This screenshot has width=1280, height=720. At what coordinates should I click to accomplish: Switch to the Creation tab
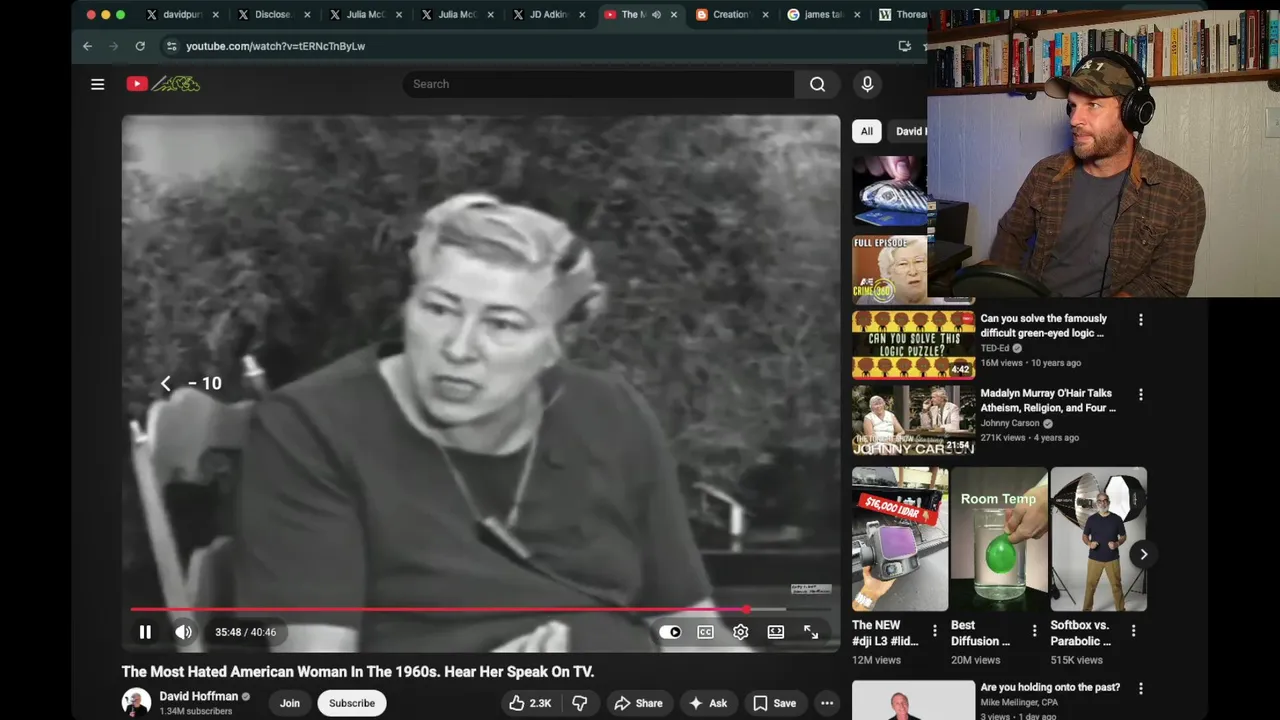coord(730,15)
